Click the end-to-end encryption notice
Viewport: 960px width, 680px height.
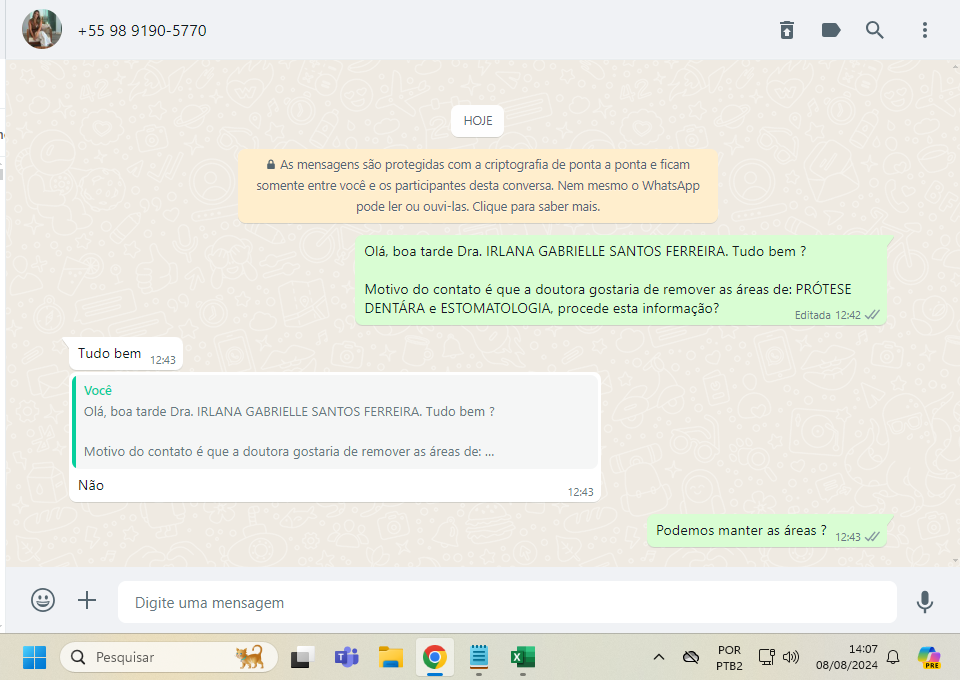[x=478, y=186]
